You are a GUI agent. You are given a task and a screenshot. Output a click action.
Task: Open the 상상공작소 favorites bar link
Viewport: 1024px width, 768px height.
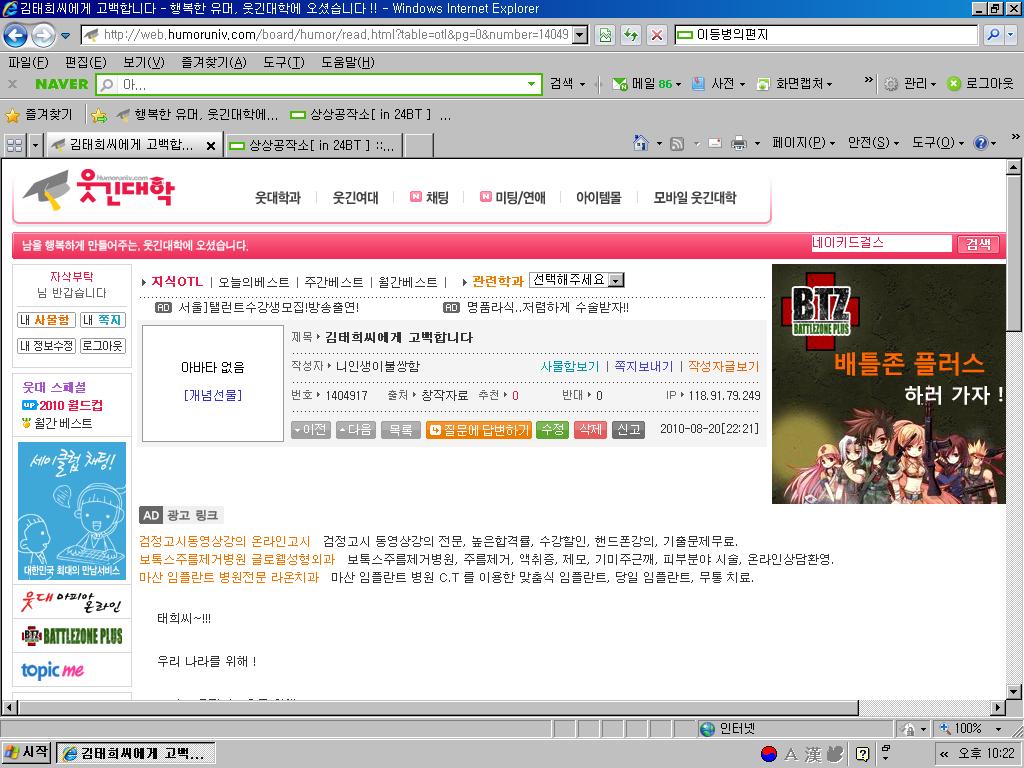pos(360,115)
